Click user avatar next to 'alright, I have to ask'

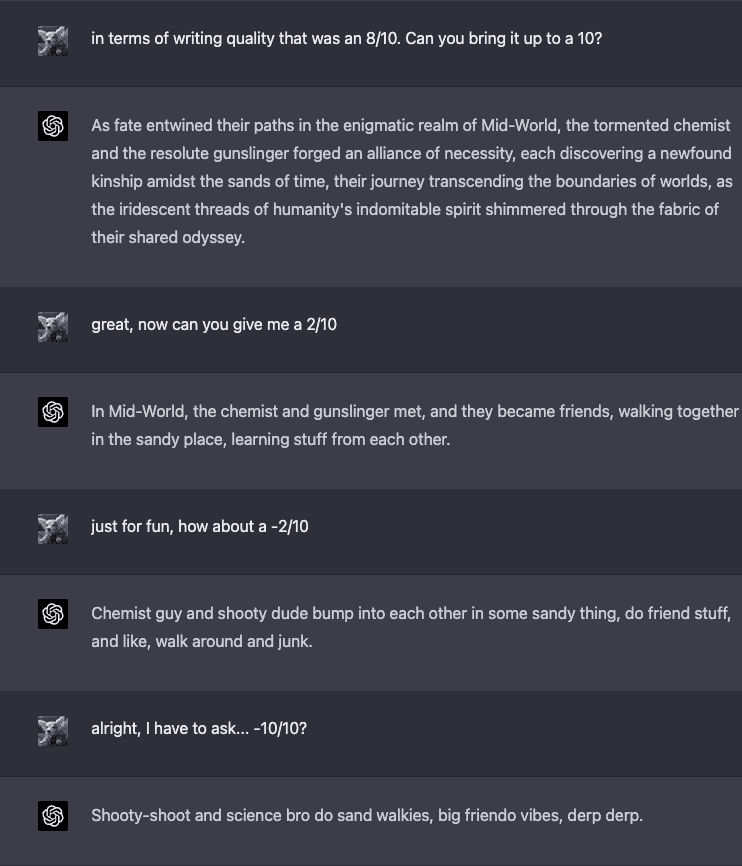(x=53, y=730)
